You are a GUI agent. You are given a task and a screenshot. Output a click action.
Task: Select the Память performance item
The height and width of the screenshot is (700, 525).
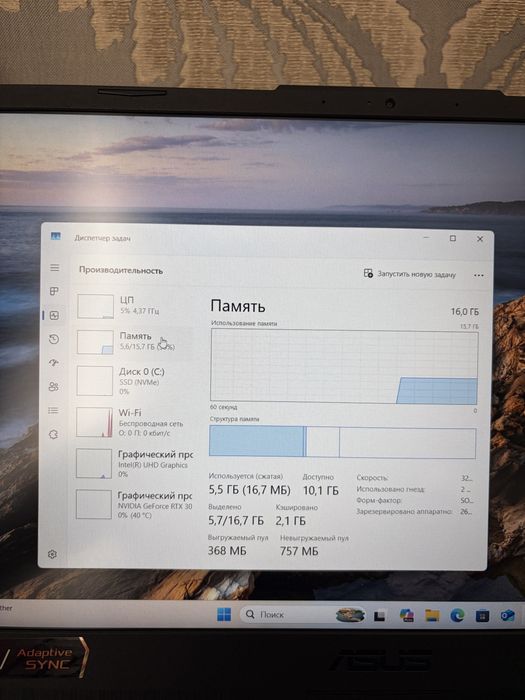pyautogui.click(x=134, y=342)
